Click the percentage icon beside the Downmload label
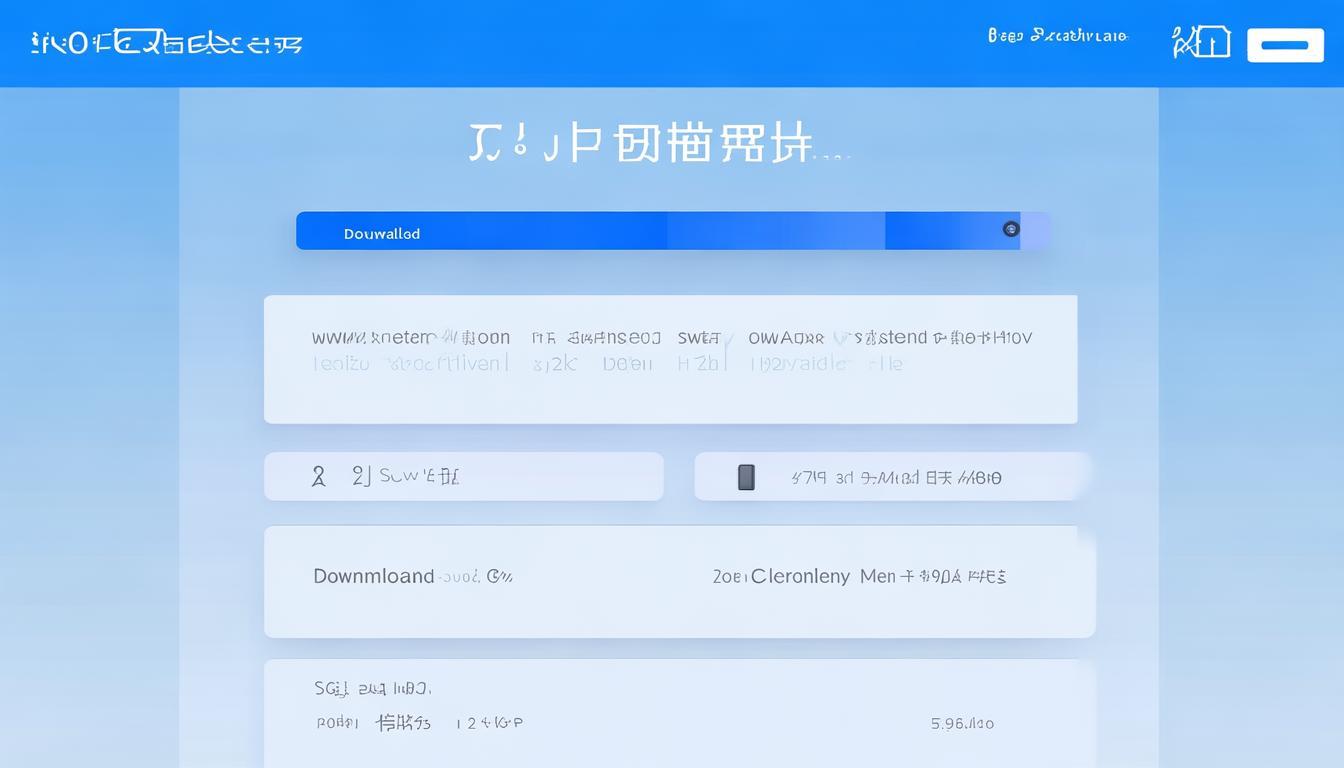Screen dimensions: 1344x768 coord(502,576)
